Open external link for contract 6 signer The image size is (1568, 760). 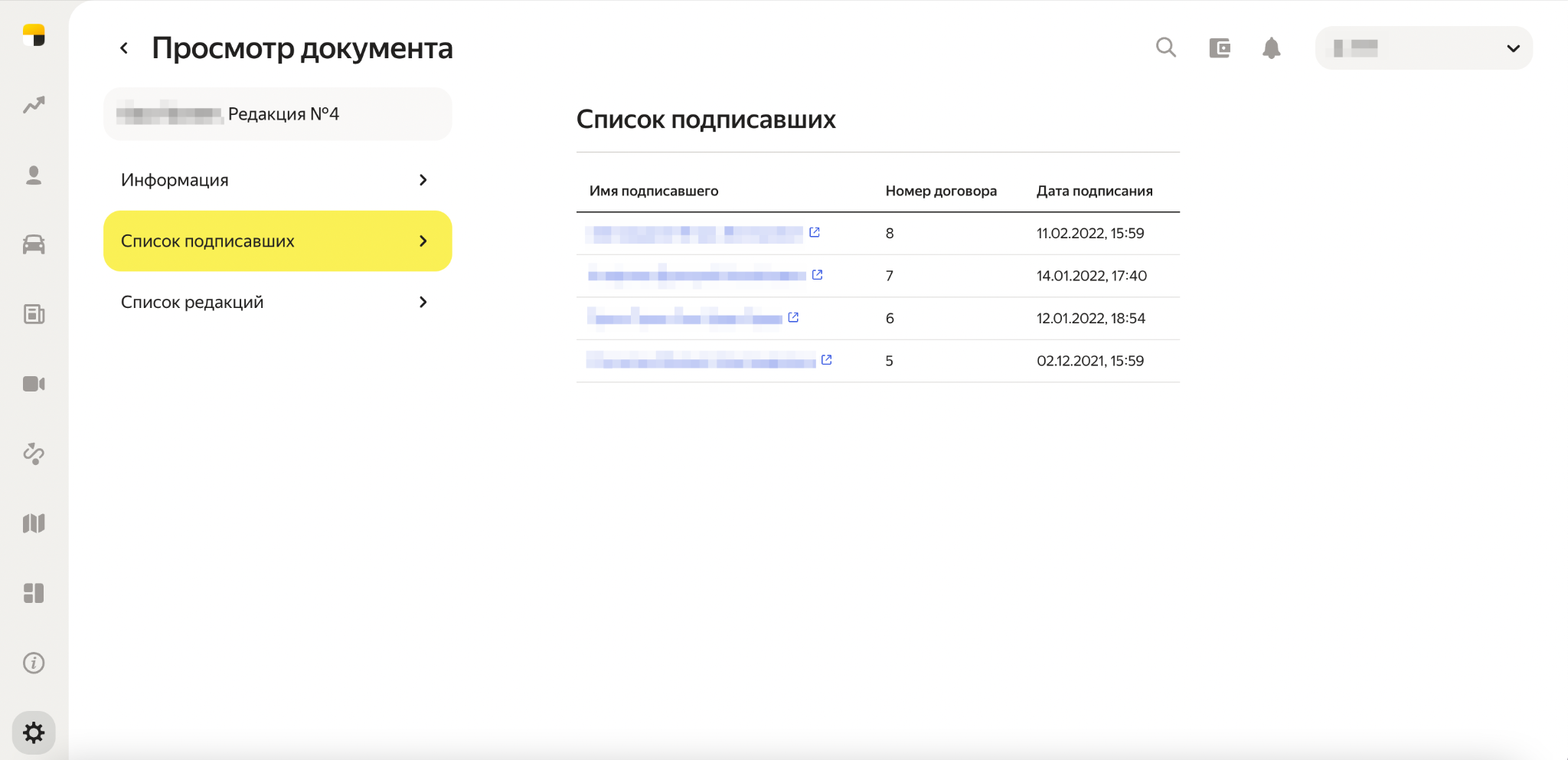point(793,317)
